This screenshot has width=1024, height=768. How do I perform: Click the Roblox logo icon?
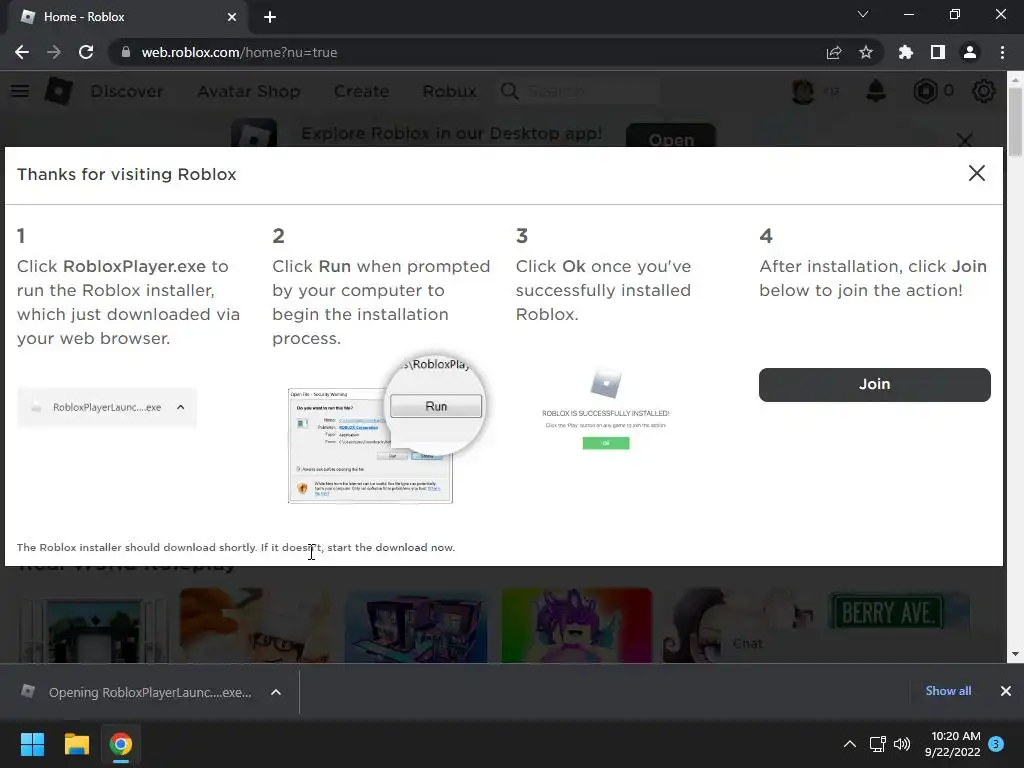tap(58, 91)
